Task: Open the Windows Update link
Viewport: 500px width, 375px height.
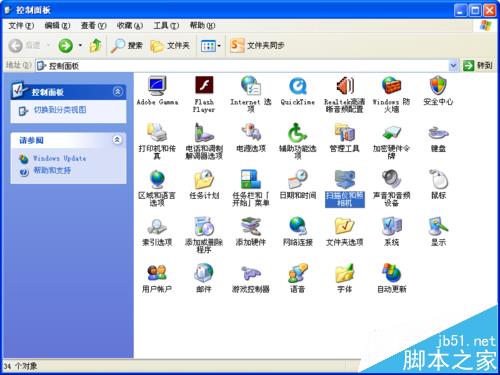Action: [x=60, y=158]
